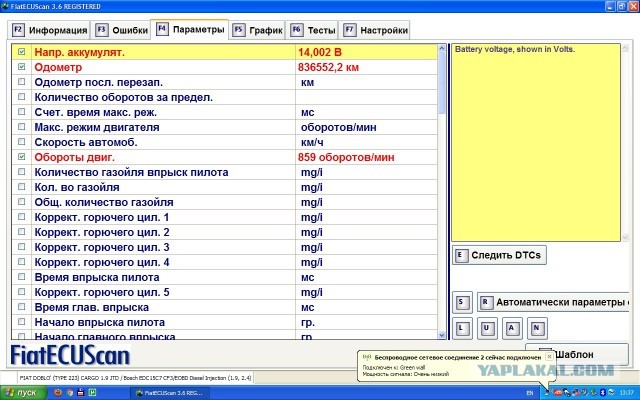The image size is (640, 400).
Task: Open the График tab
Action: pyautogui.click(x=257, y=30)
